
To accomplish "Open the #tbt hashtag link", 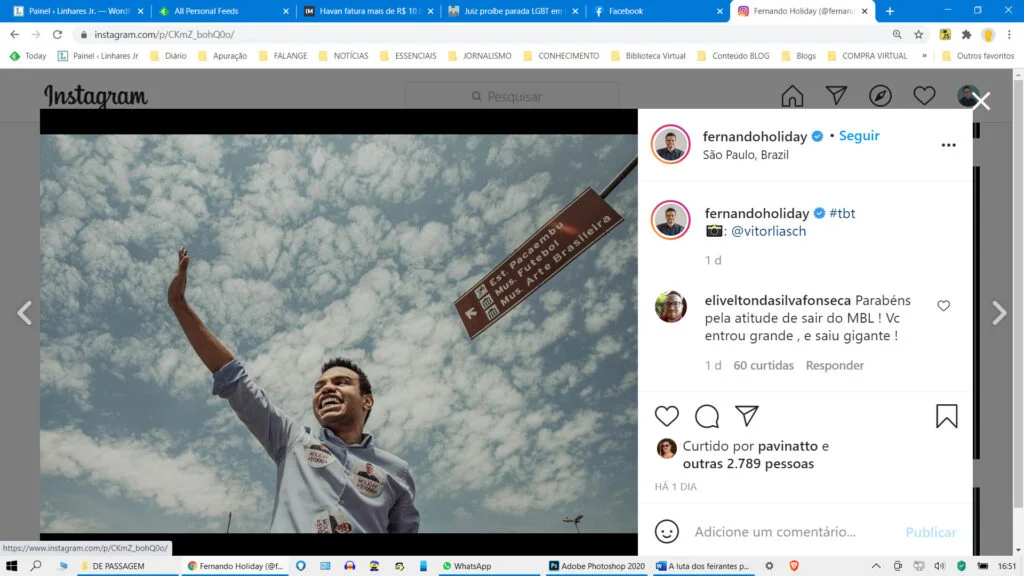I will [842, 213].
